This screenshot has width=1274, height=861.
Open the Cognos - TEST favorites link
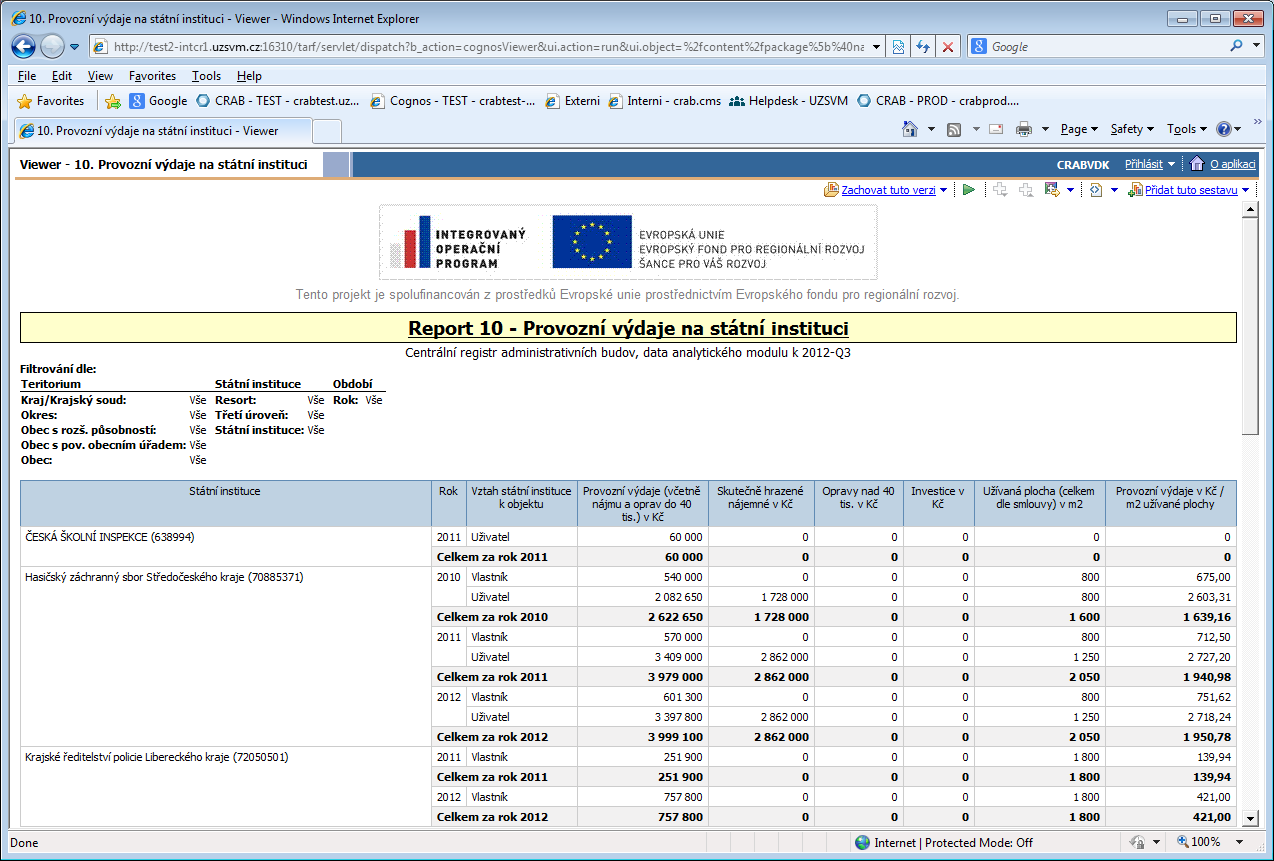453,101
